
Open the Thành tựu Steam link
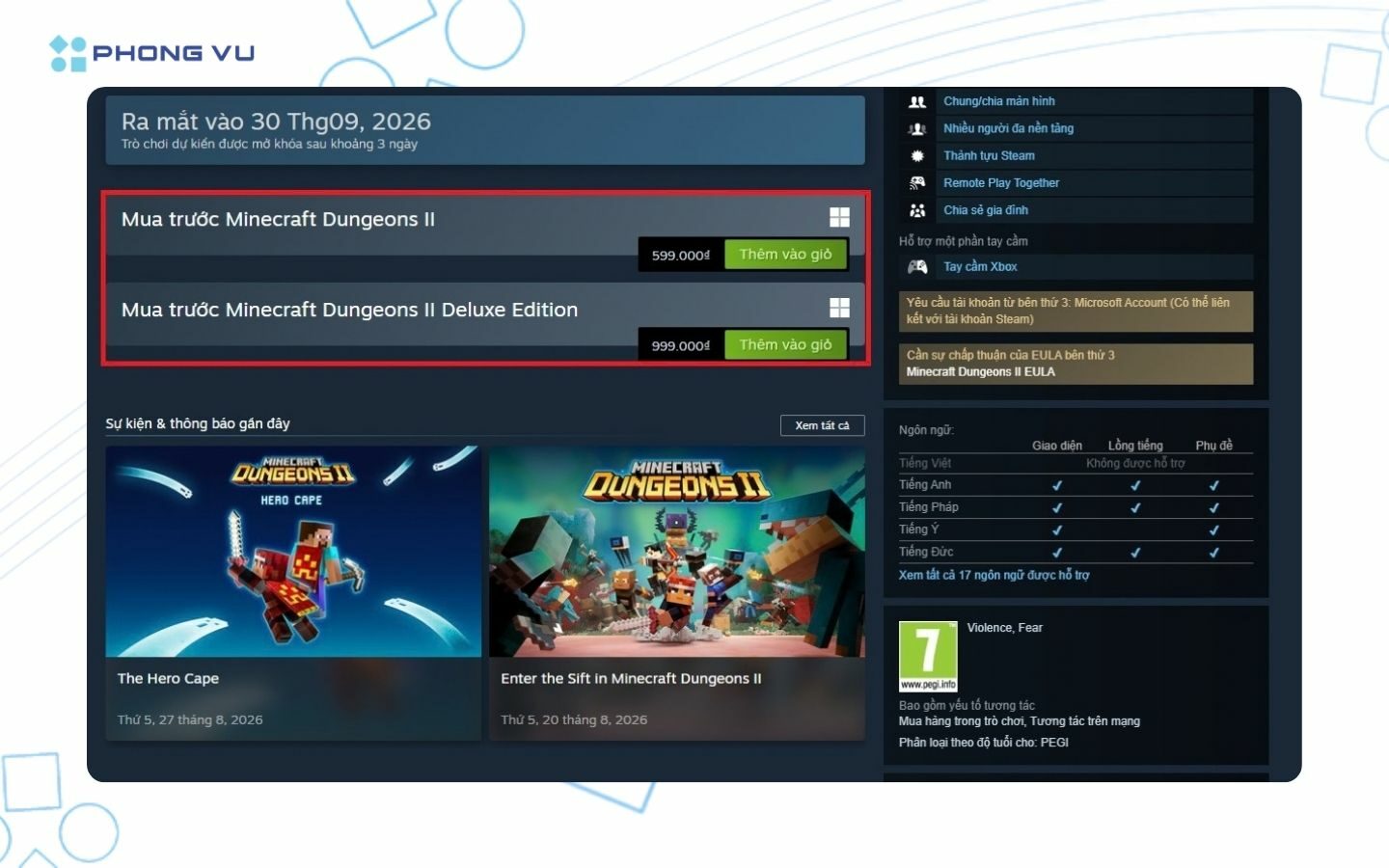click(989, 155)
